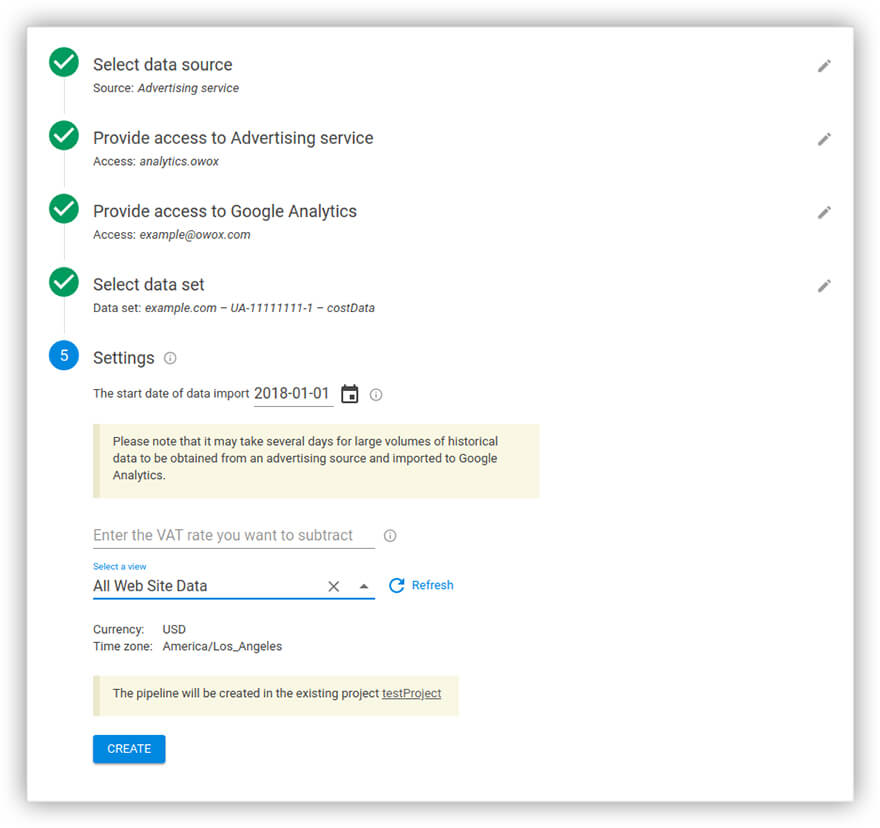Edit the Google Analytics access step
The image size is (880, 828).
pyautogui.click(x=824, y=212)
